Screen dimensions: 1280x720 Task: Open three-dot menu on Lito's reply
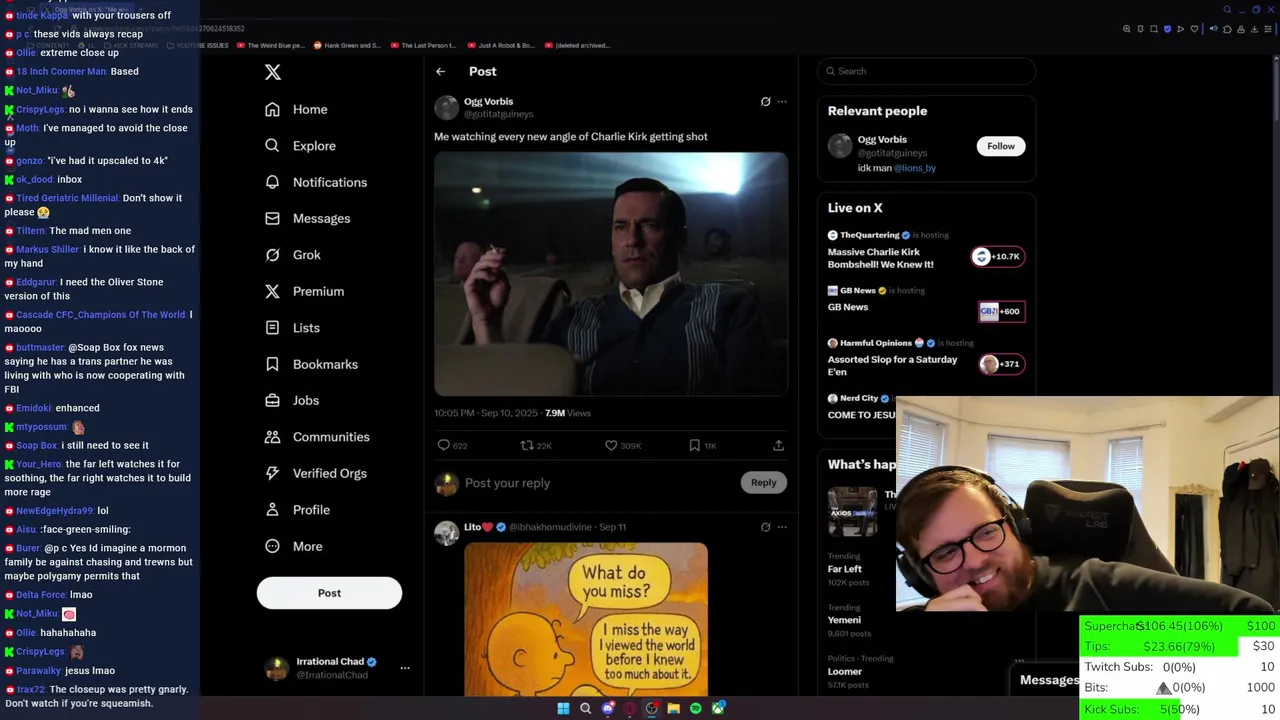tap(782, 527)
